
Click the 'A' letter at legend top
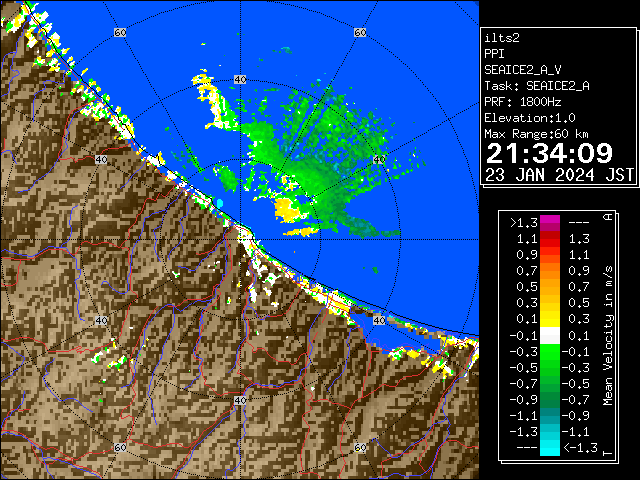coord(608,217)
